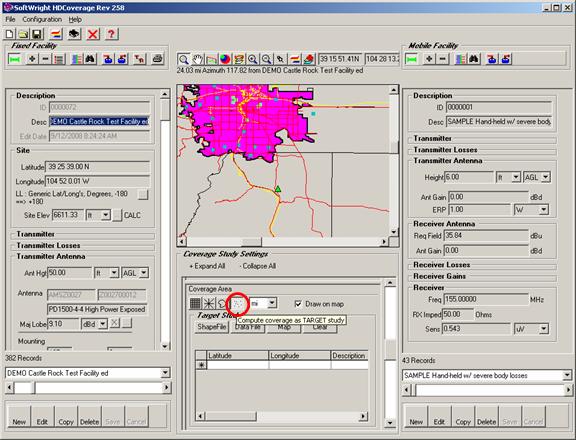Click the Latitude column header in target table

pos(237,356)
